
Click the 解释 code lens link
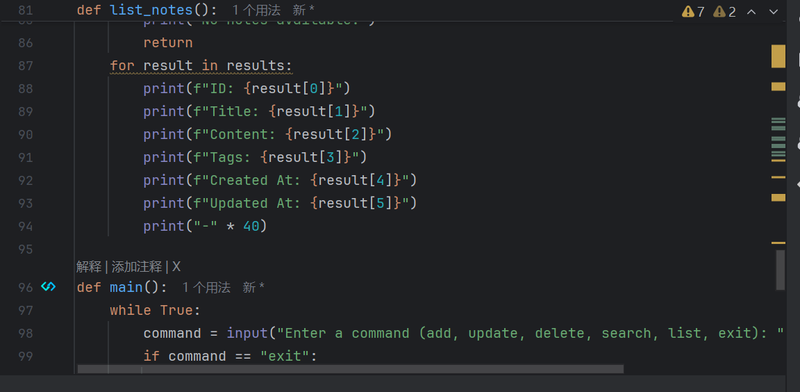(x=89, y=266)
